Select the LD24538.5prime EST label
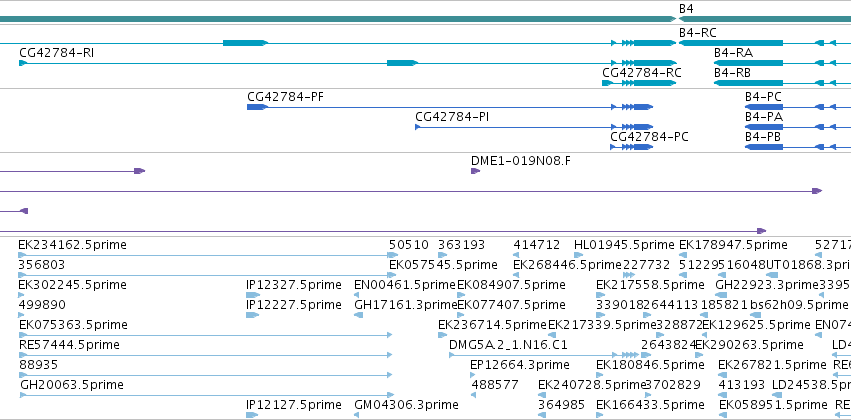851x420 pixels. (x=811, y=385)
